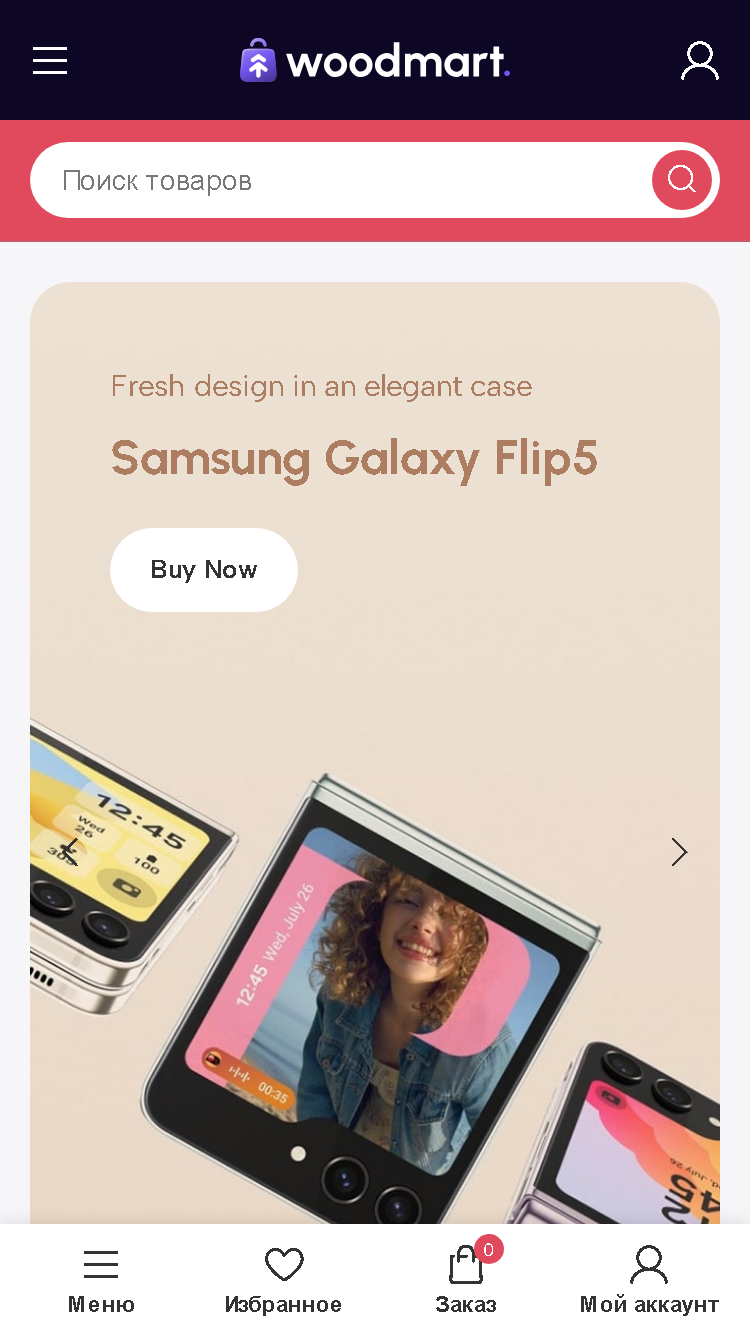Click the red cart count badge
Screen dimensions: 750x1334
coord(488,1249)
